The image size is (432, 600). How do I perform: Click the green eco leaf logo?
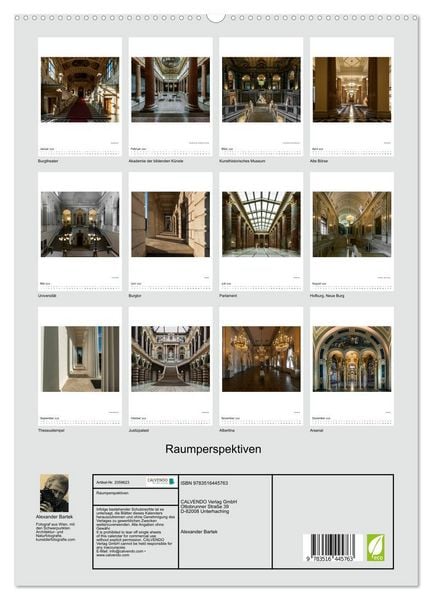pos(375,548)
